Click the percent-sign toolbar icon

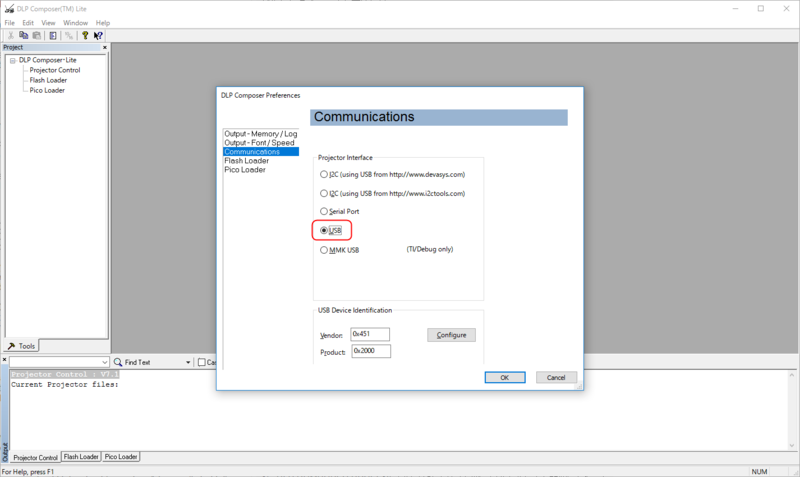[69, 35]
